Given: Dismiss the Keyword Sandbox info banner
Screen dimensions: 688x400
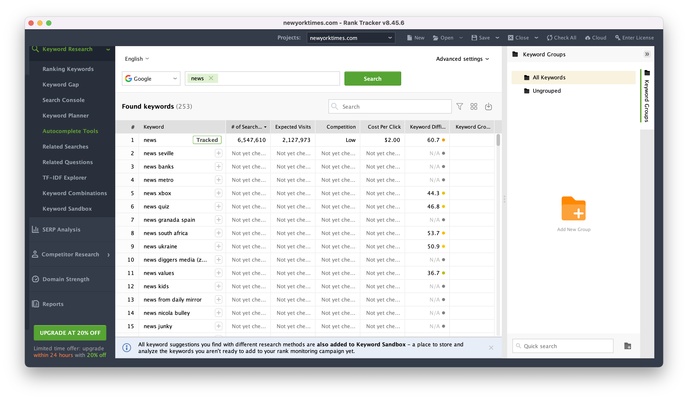Looking at the screenshot, I should pos(491,348).
